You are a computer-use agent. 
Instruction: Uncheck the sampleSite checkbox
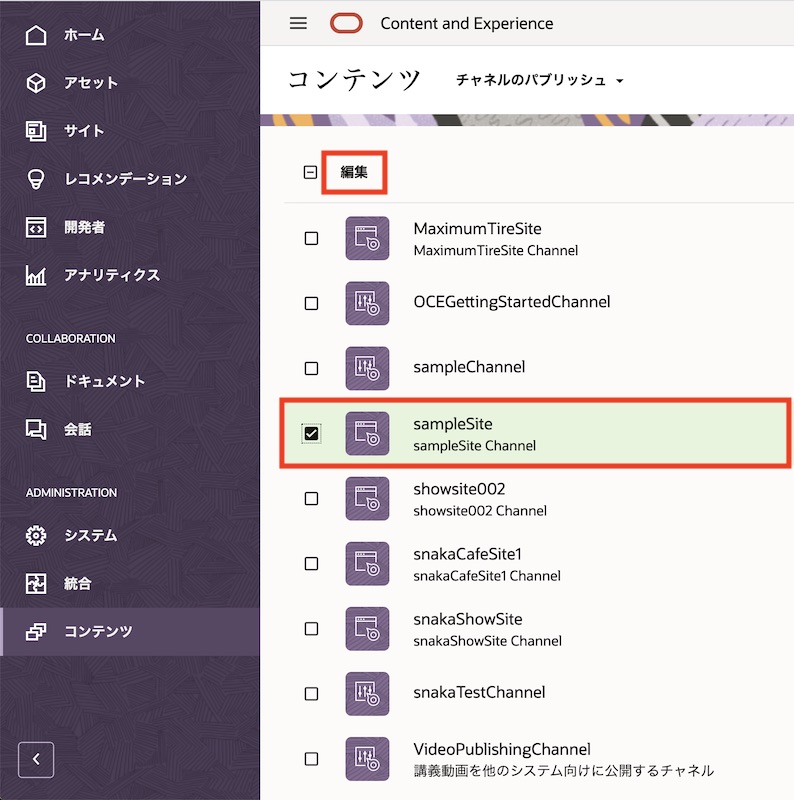[311, 433]
